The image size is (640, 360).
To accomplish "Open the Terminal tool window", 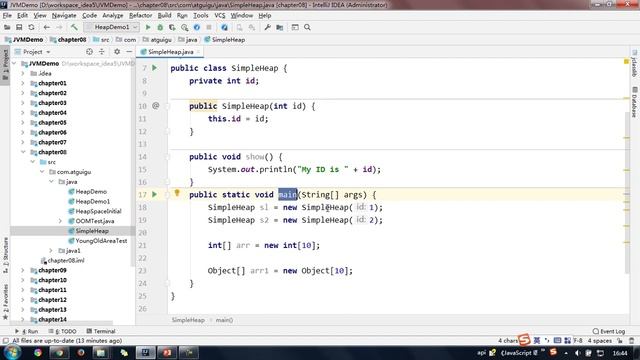I will tap(101, 331).
